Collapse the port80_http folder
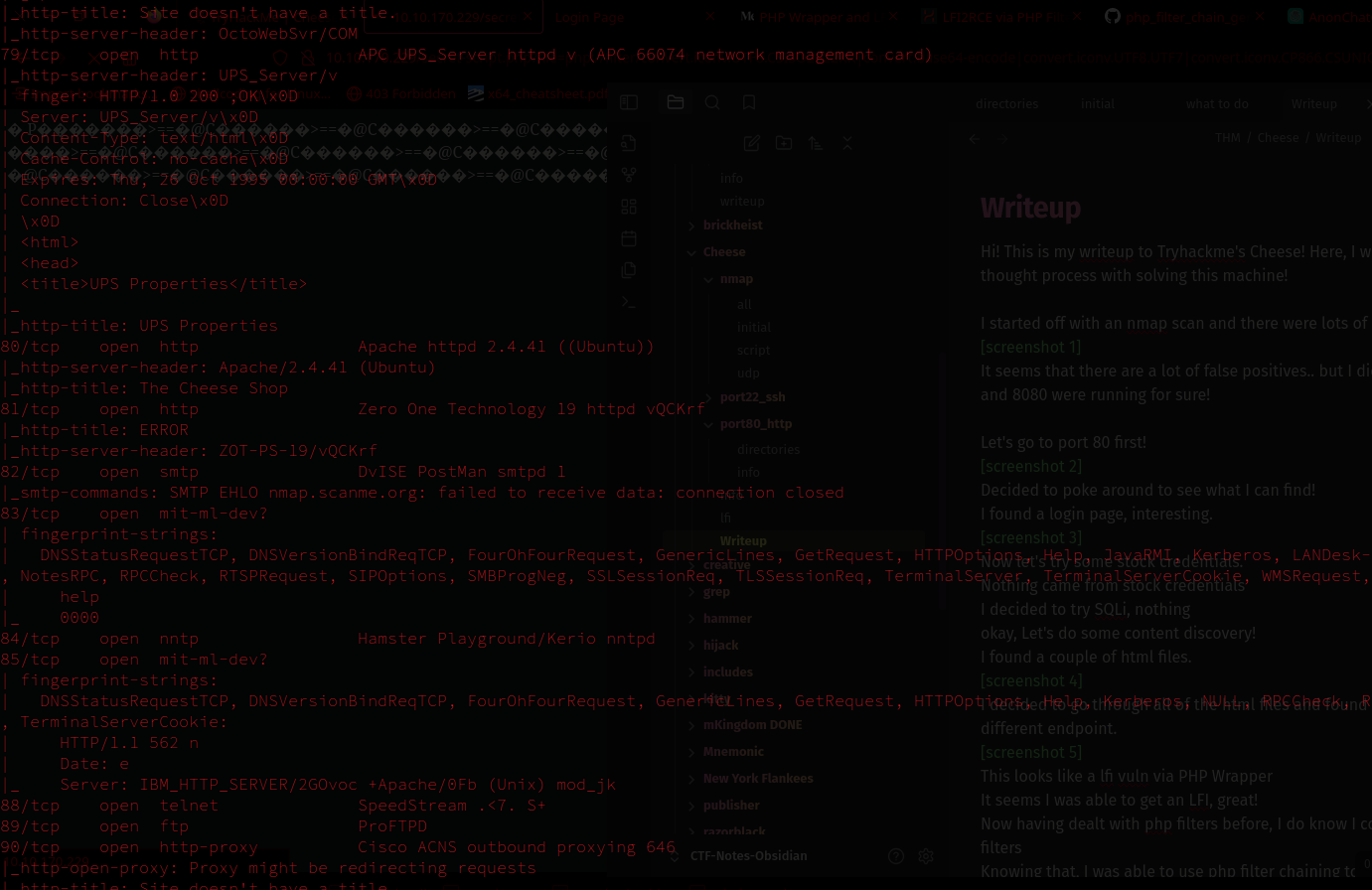Image resolution: width=1372 pixels, height=890 pixels. click(x=708, y=424)
